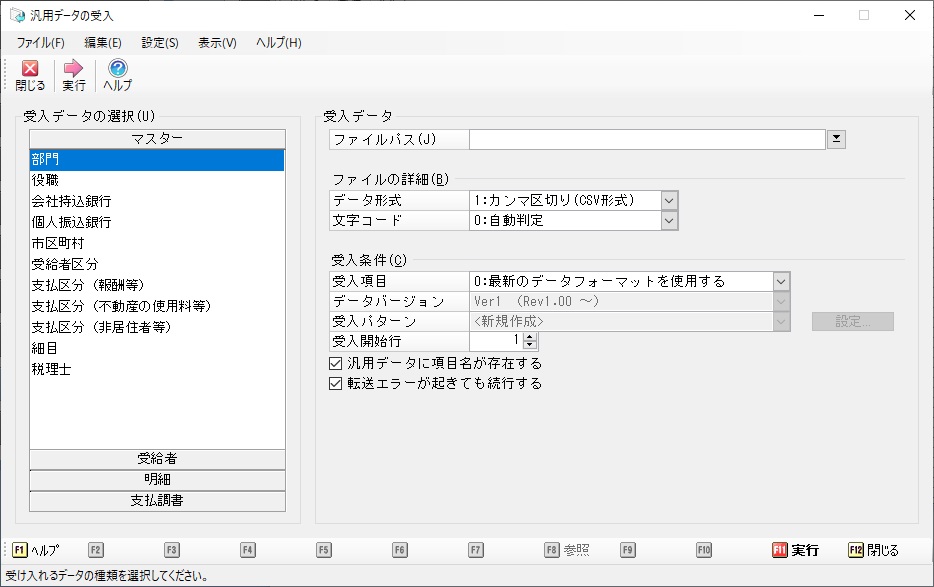Select 税理士 in the master list

[51, 369]
